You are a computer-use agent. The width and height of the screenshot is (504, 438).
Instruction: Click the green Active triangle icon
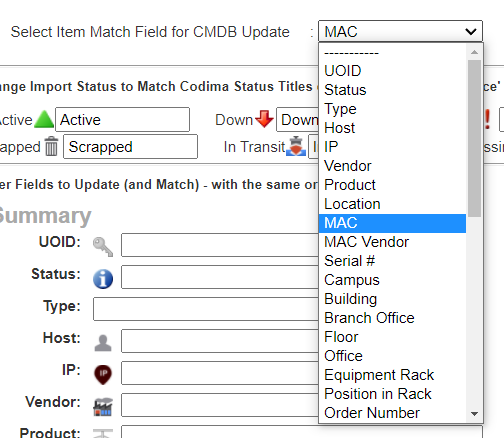(44, 119)
